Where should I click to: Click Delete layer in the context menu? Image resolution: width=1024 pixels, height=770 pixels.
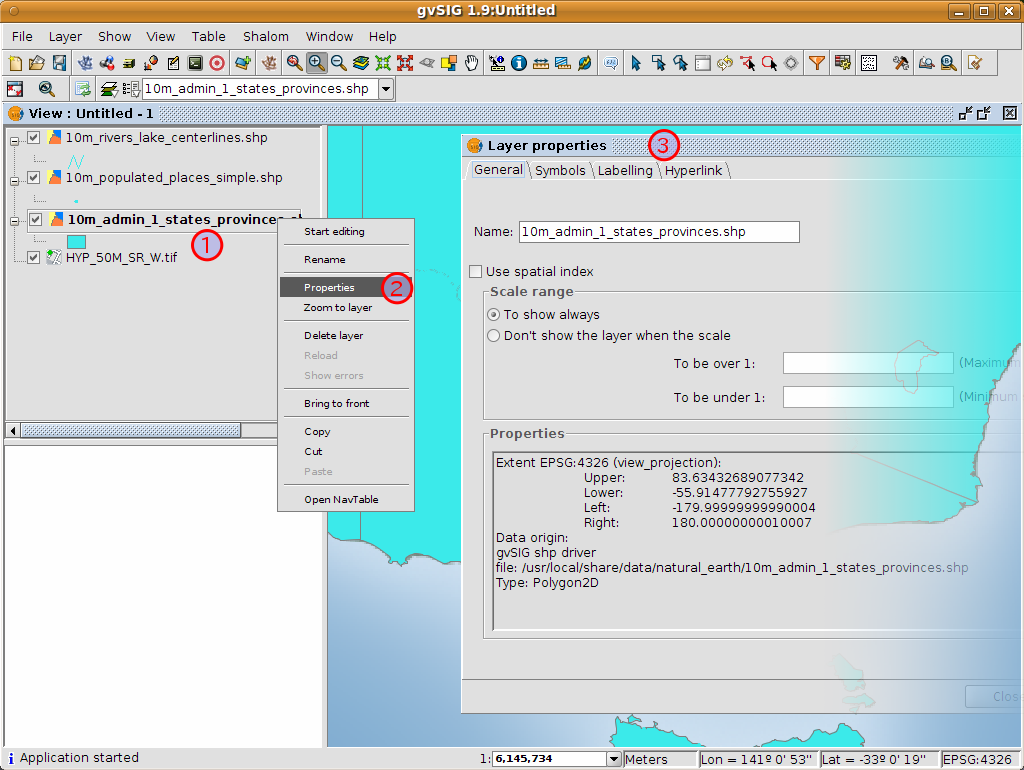334,336
